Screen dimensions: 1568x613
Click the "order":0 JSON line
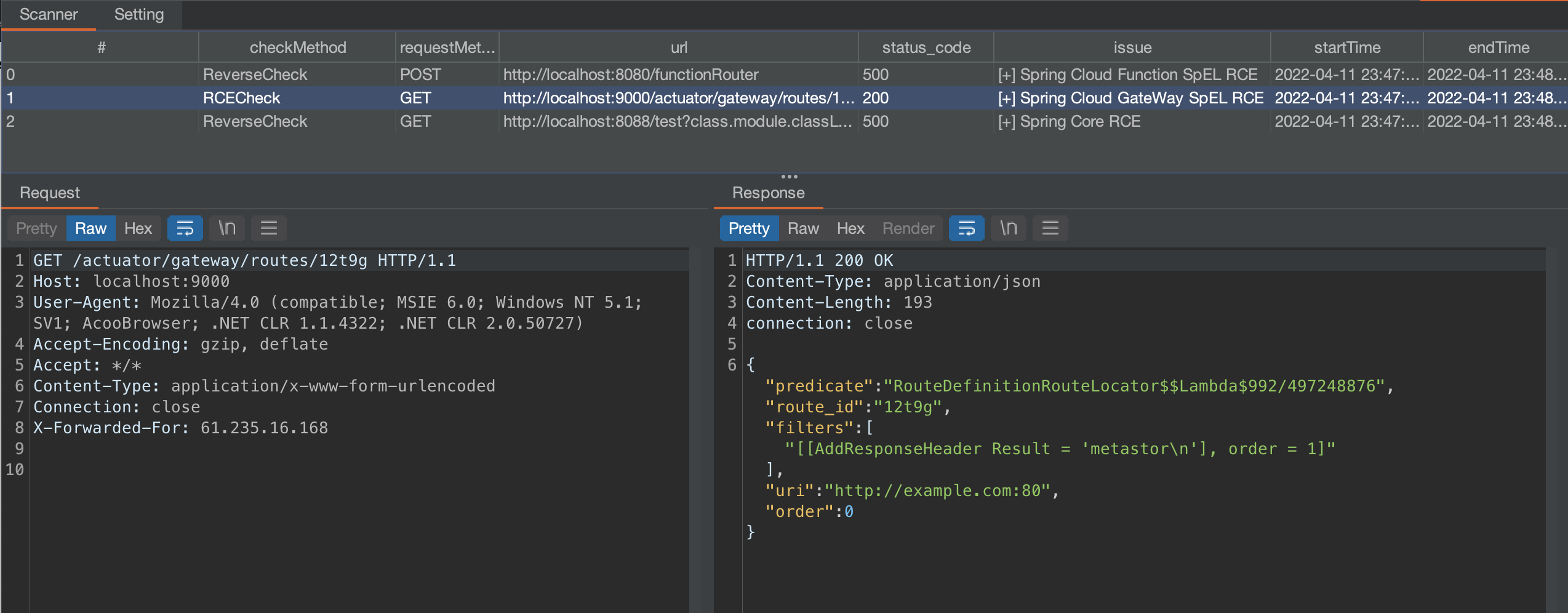click(x=809, y=511)
